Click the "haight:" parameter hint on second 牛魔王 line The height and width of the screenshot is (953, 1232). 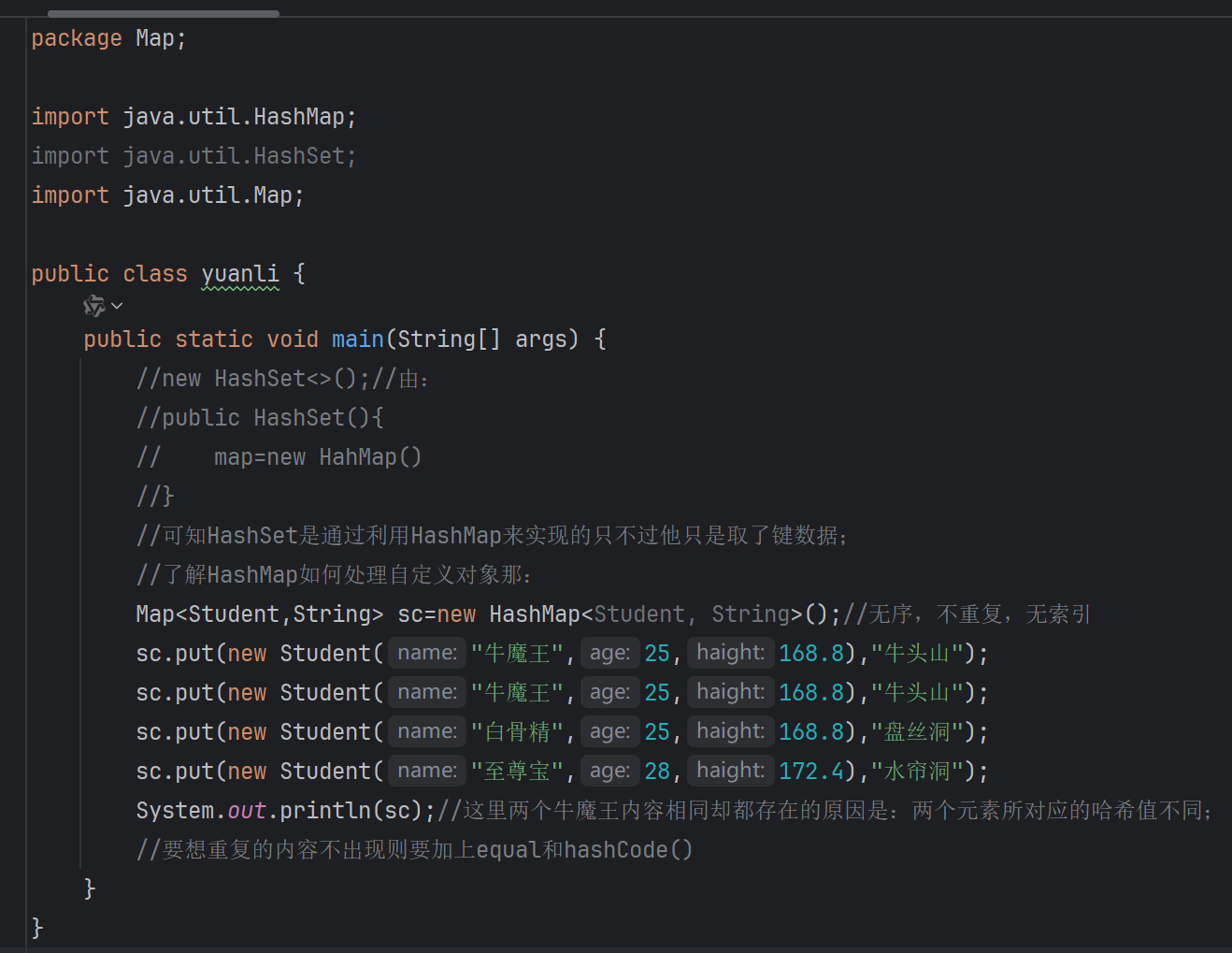click(x=730, y=691)
